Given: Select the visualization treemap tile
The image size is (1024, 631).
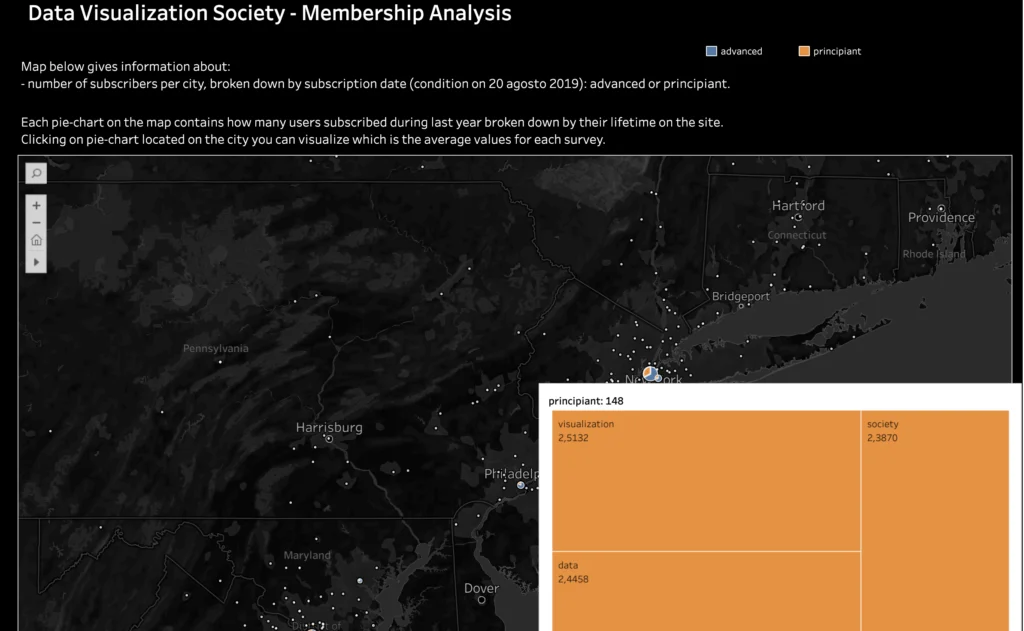Looking at the screenshot, I should 706,480.
